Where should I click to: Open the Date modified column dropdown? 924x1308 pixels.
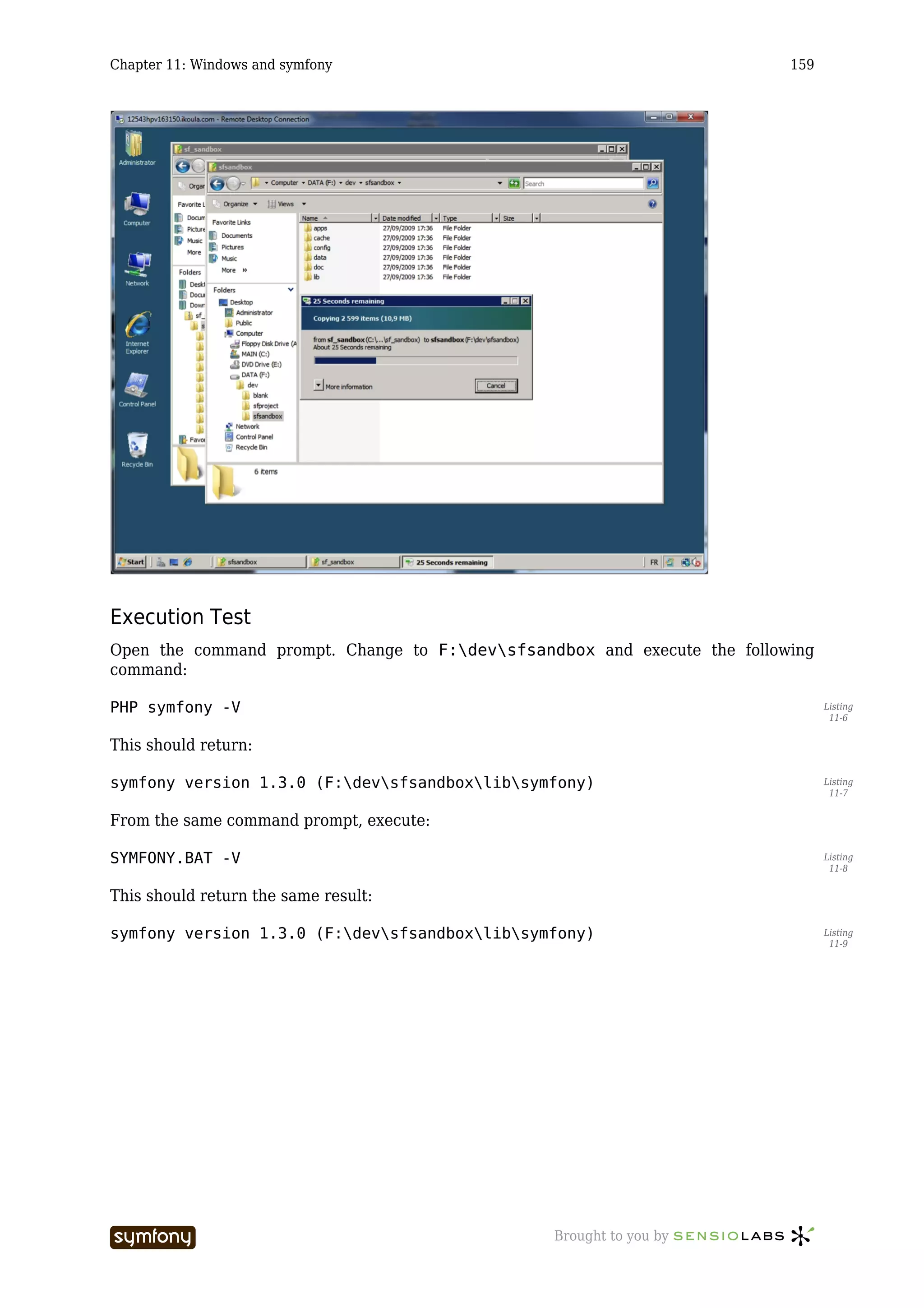click(x=436, y=218)
